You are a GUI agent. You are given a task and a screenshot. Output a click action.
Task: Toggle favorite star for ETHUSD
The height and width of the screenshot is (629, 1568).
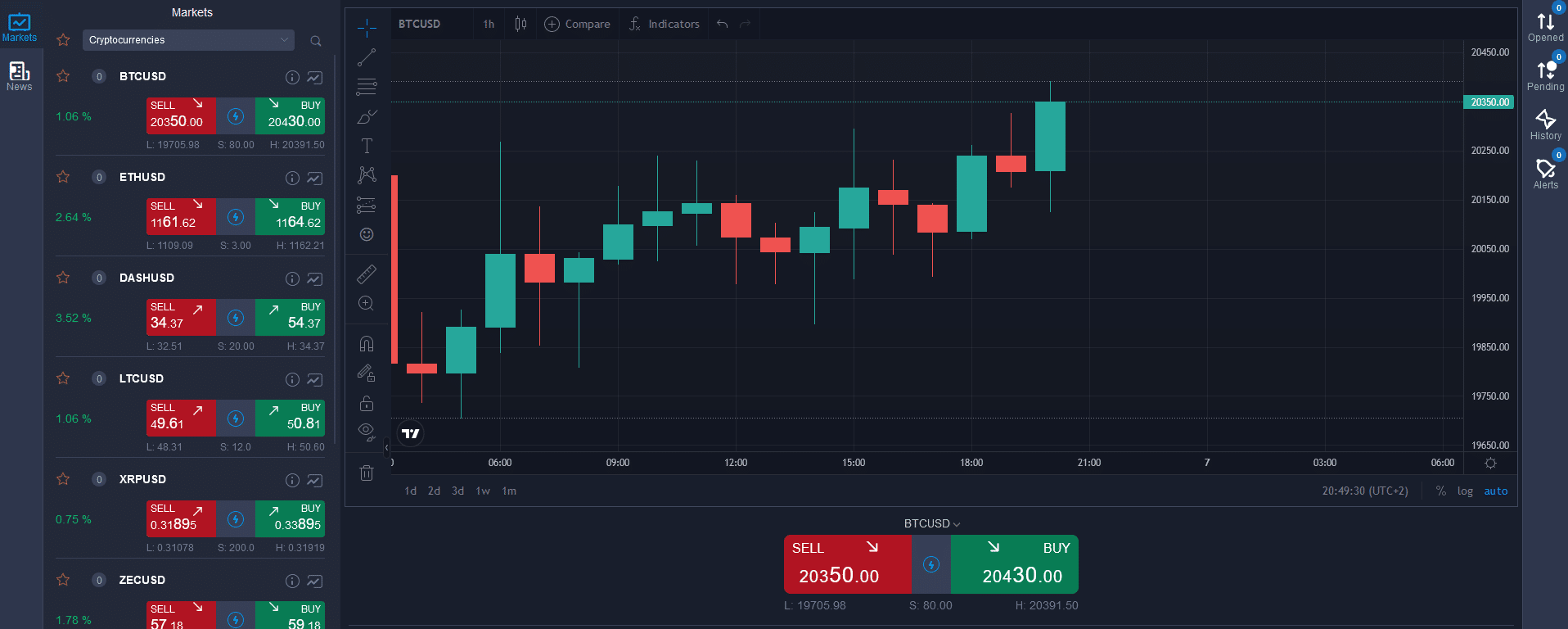pyautogui.click(x=63, y=177)
